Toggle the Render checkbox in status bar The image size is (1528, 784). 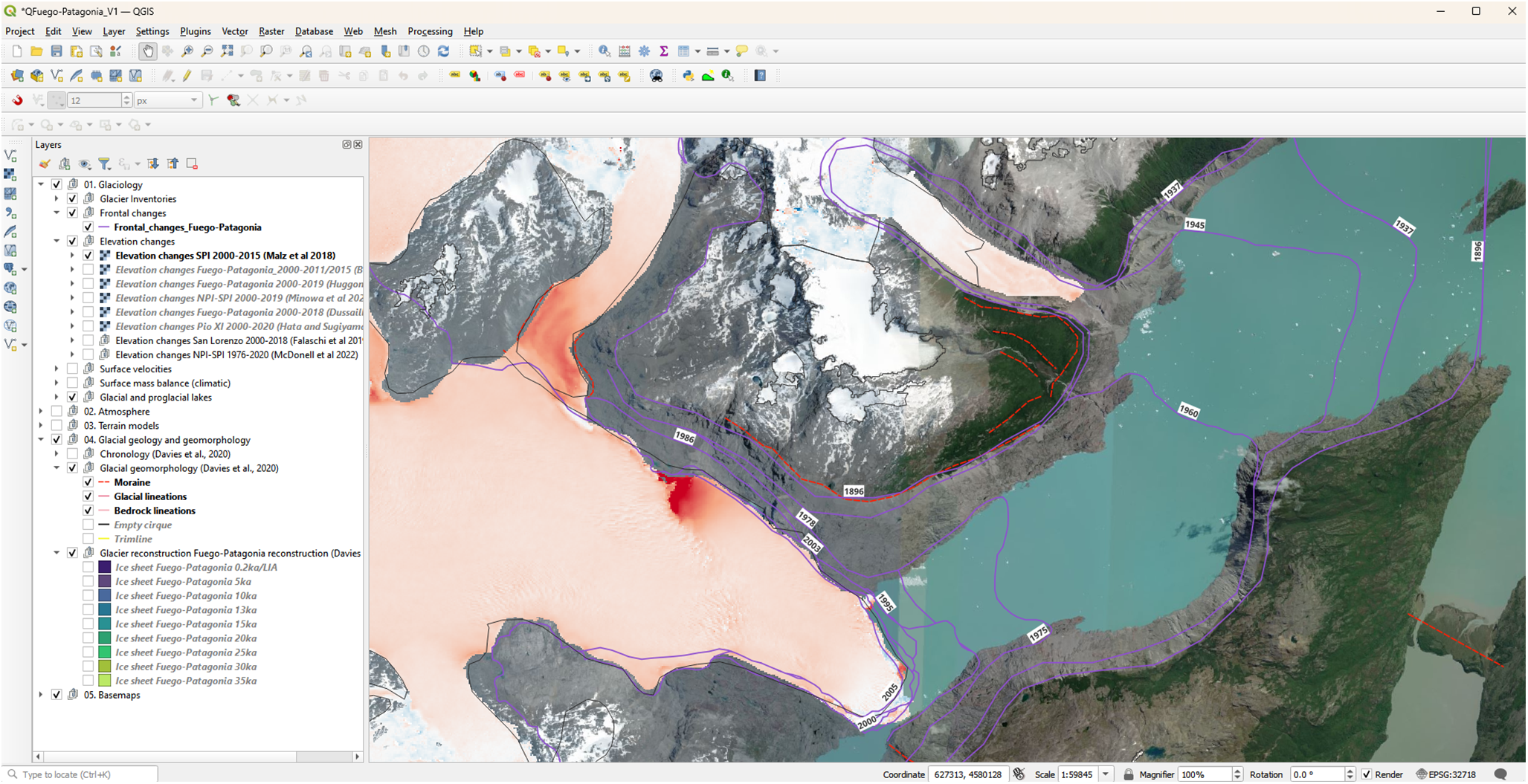[1367, 774]
